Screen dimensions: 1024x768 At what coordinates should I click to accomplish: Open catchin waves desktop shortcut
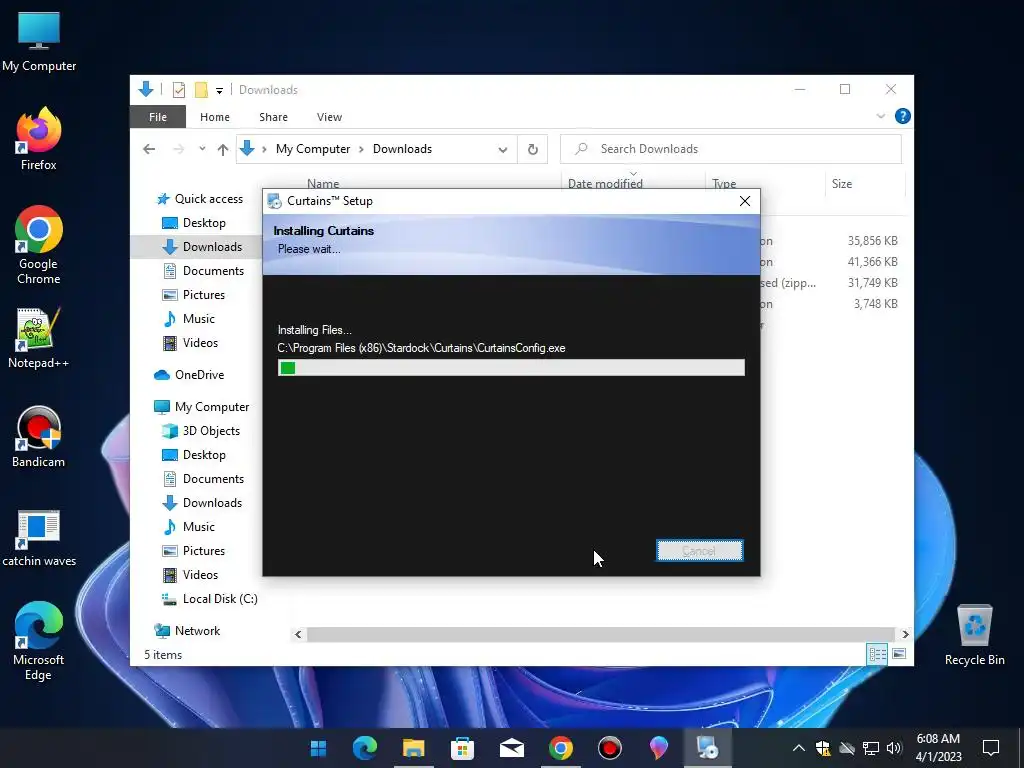pyautogui.click(x=39, y=537)
